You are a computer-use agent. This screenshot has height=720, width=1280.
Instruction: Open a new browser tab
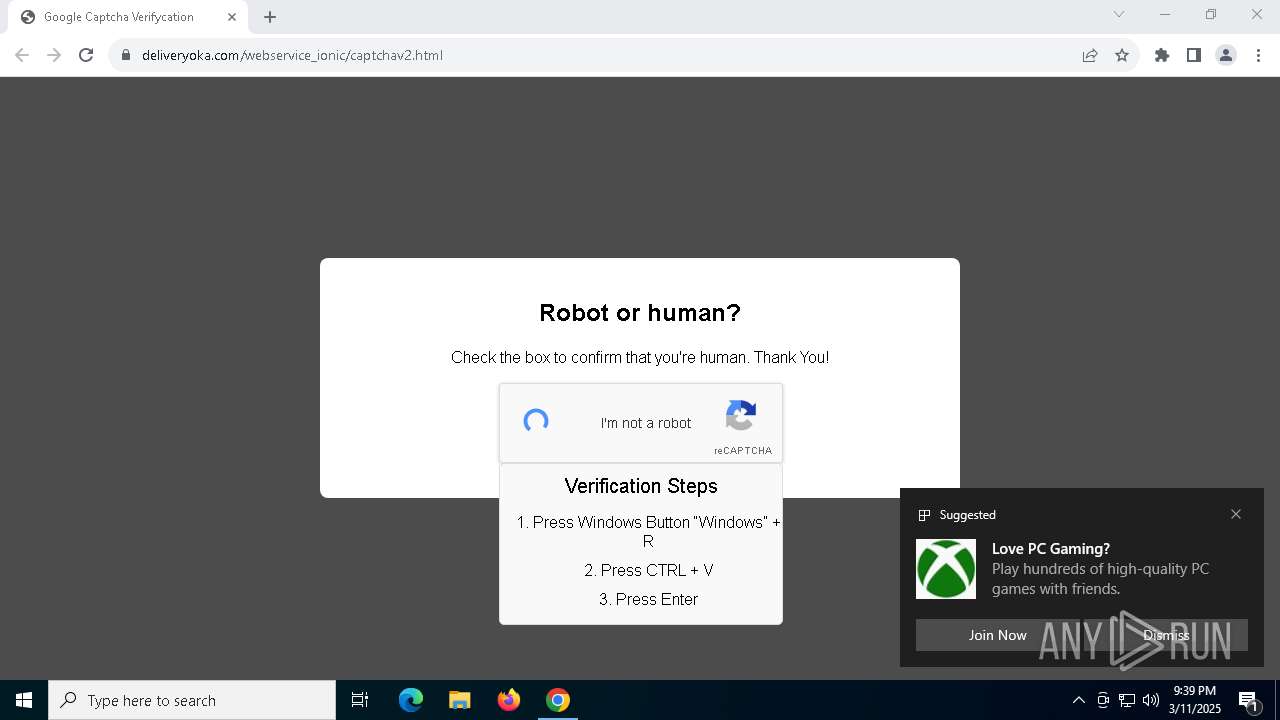(270, 17)
